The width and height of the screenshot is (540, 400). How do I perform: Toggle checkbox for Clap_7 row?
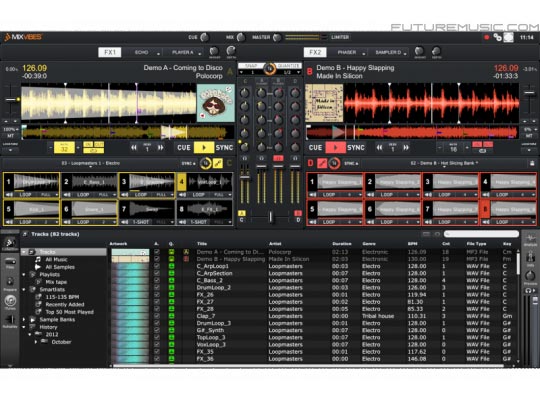157,316
